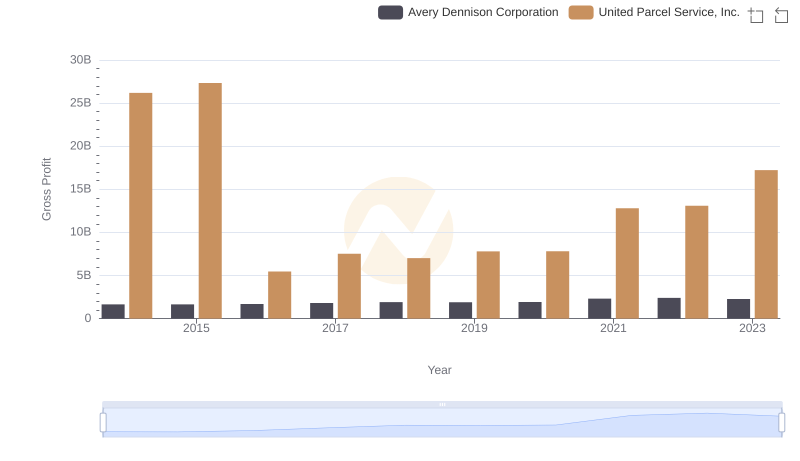The image size is (800, 461).
Task: Click the 2021 x-axis label
Action: [x=613, y=328]
